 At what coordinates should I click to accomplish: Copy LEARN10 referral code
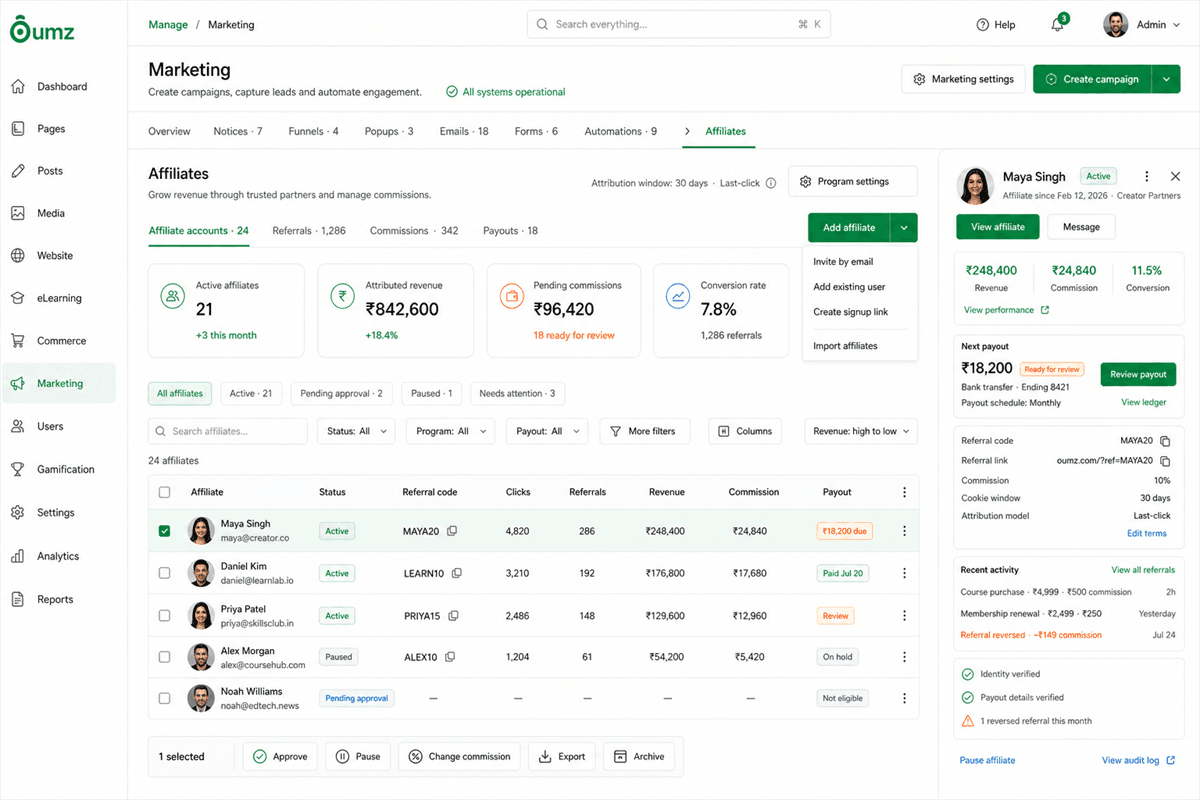click(457, 574)
